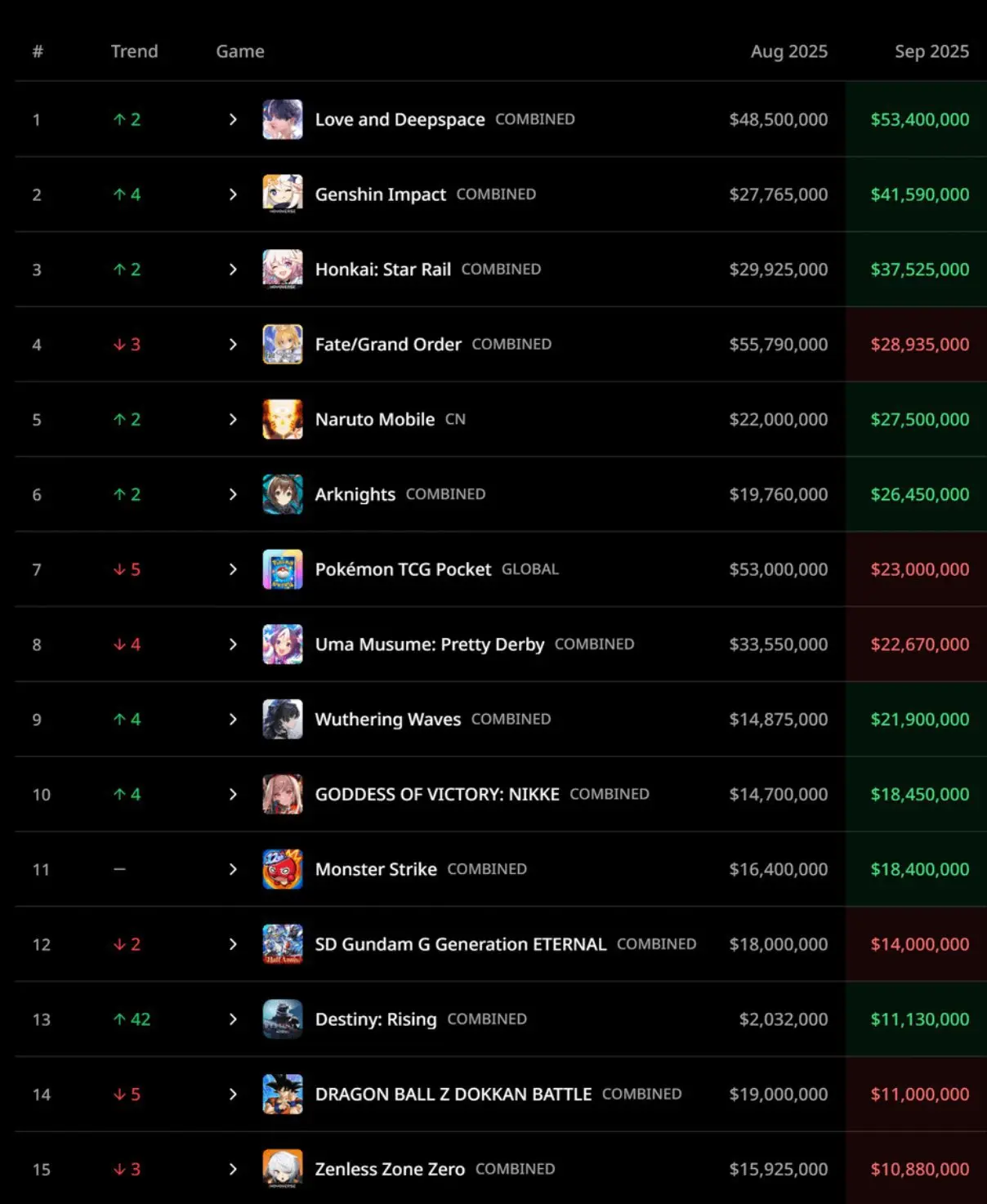Click the Pokémon TCG Pocket icon
This screenshot has width=987, height=1204.
[283, 569]
